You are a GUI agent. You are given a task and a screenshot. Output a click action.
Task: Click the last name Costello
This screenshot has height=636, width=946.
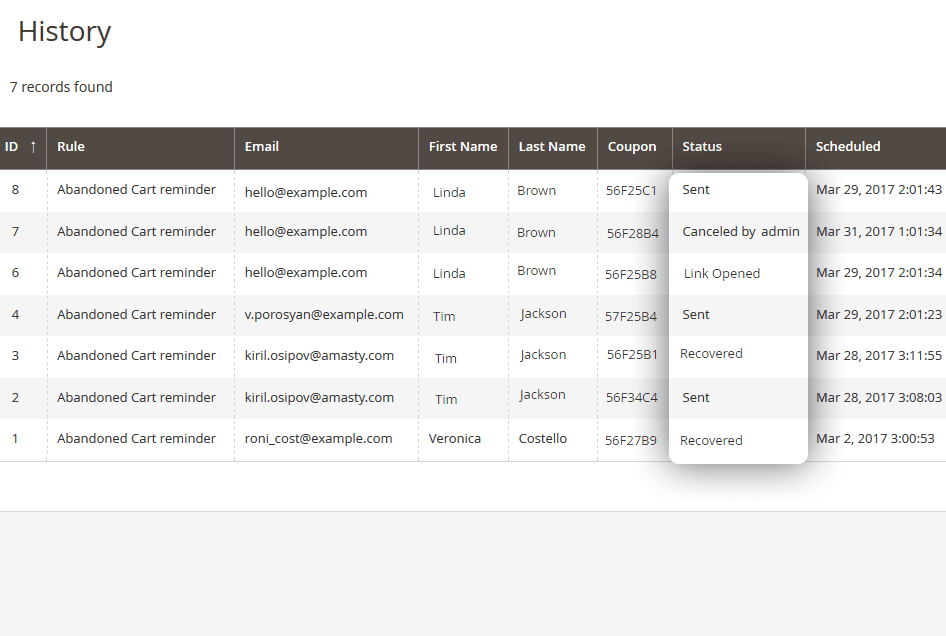pos(542,439)
